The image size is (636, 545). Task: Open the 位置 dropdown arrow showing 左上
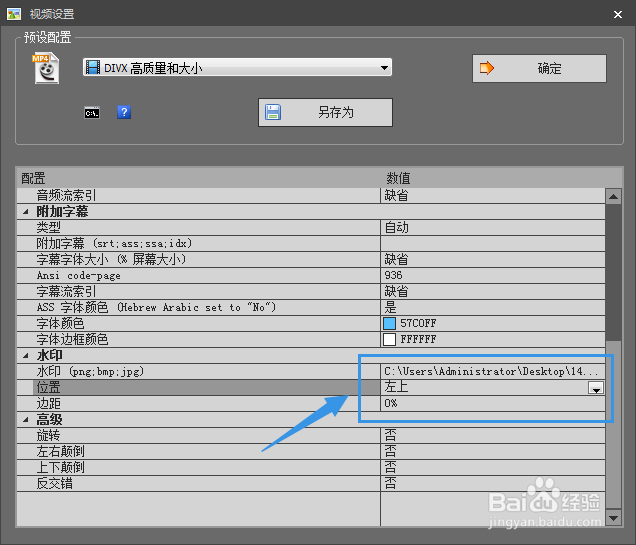click(596, 388)
